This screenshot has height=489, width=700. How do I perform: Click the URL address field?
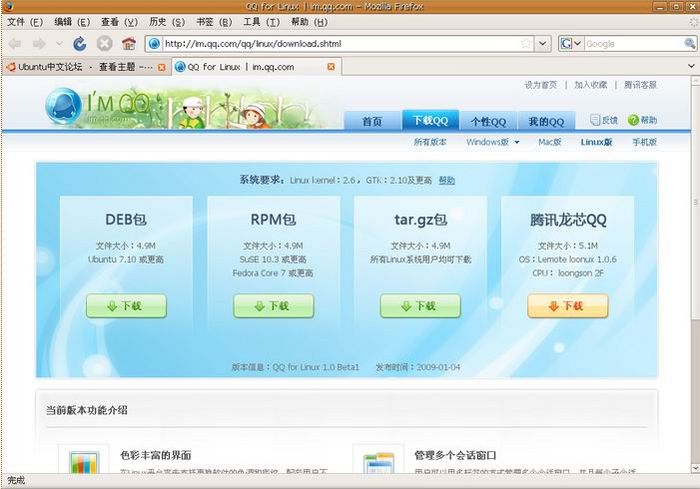click(x=341, y=44)
